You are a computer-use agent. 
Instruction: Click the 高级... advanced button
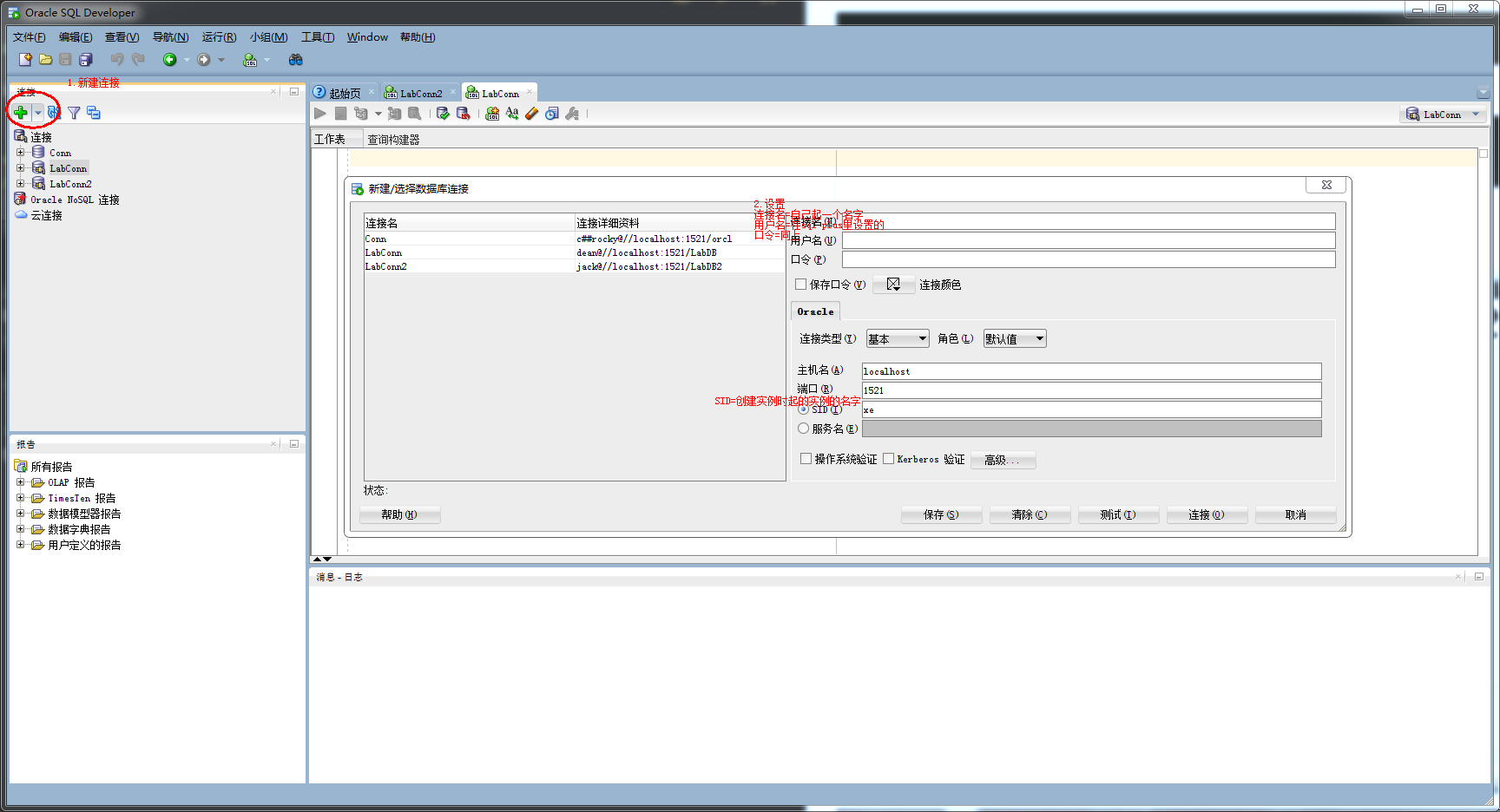tap(1003, 460)
